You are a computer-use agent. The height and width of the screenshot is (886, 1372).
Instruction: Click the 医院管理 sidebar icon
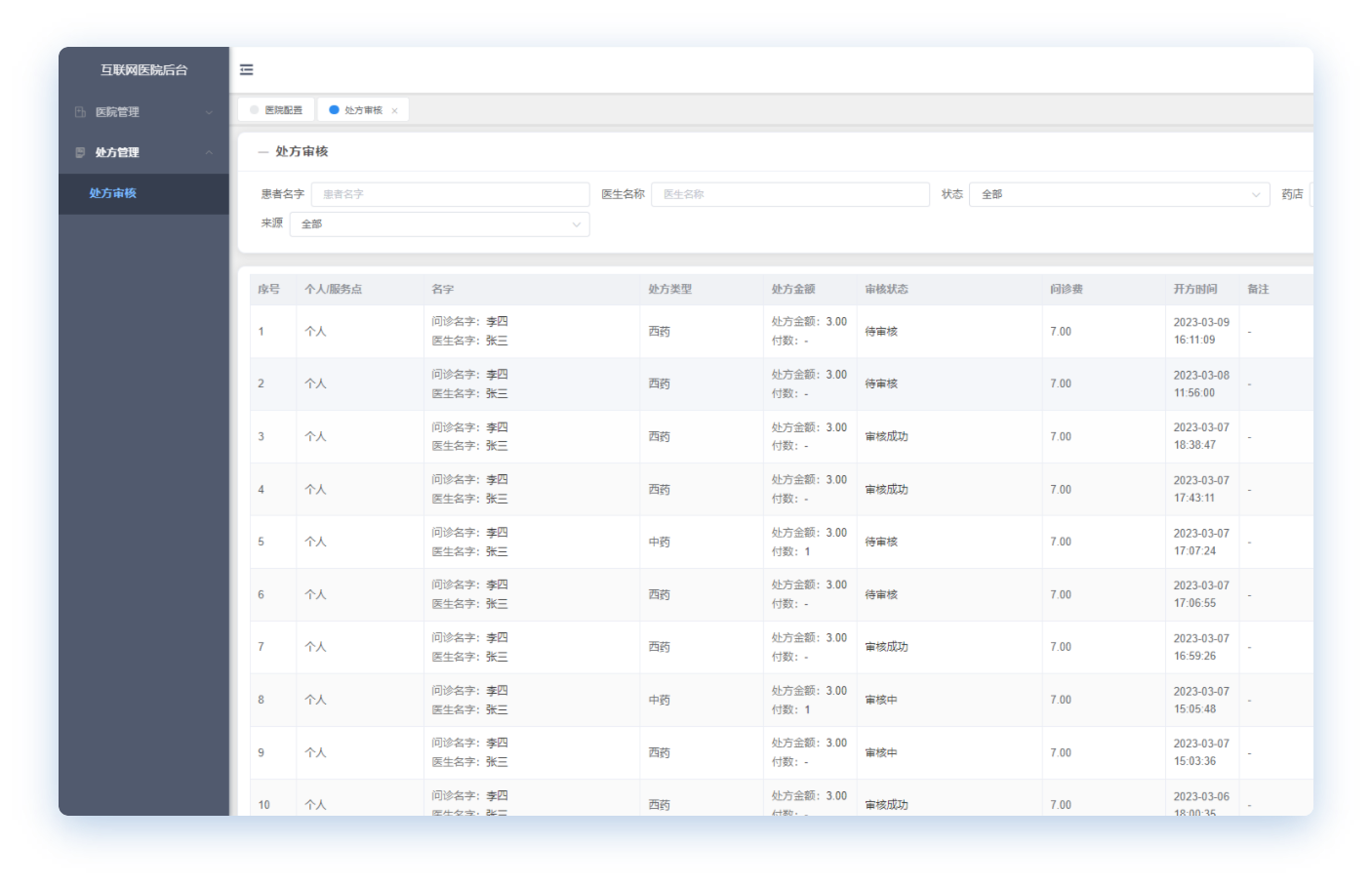click(80, 112)
